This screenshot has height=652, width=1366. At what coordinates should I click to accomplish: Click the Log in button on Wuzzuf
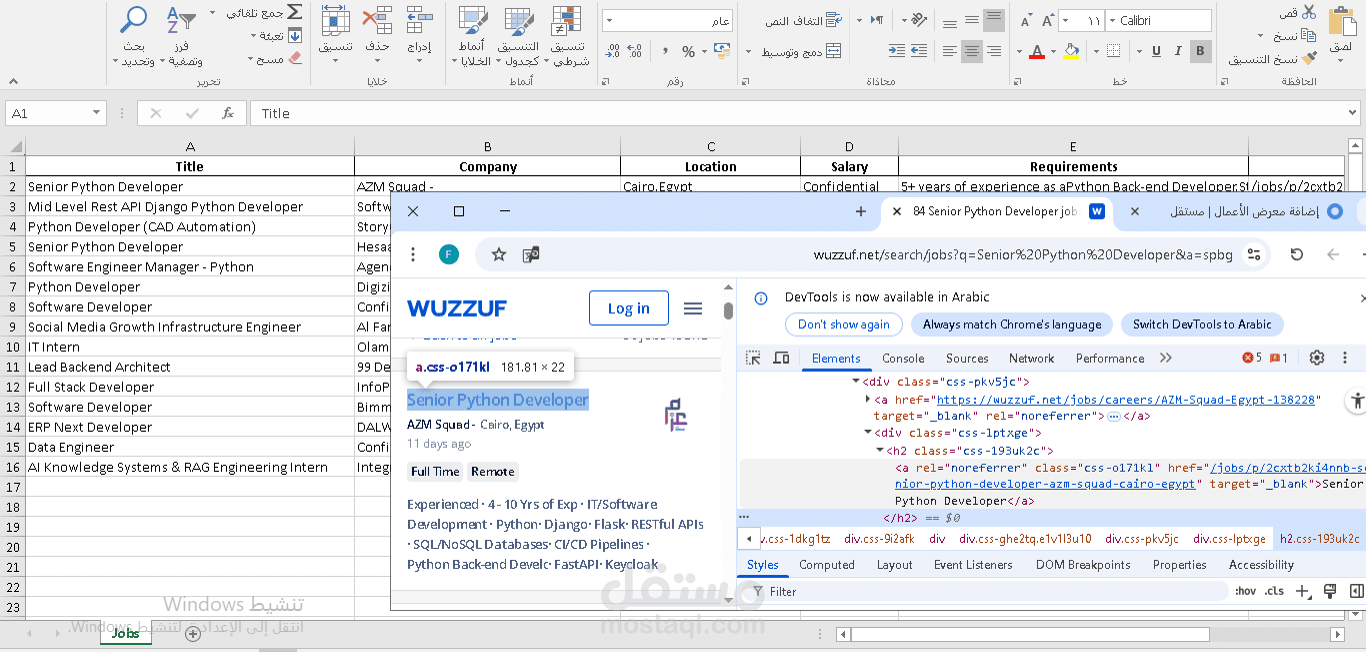(x=628, y=308)
